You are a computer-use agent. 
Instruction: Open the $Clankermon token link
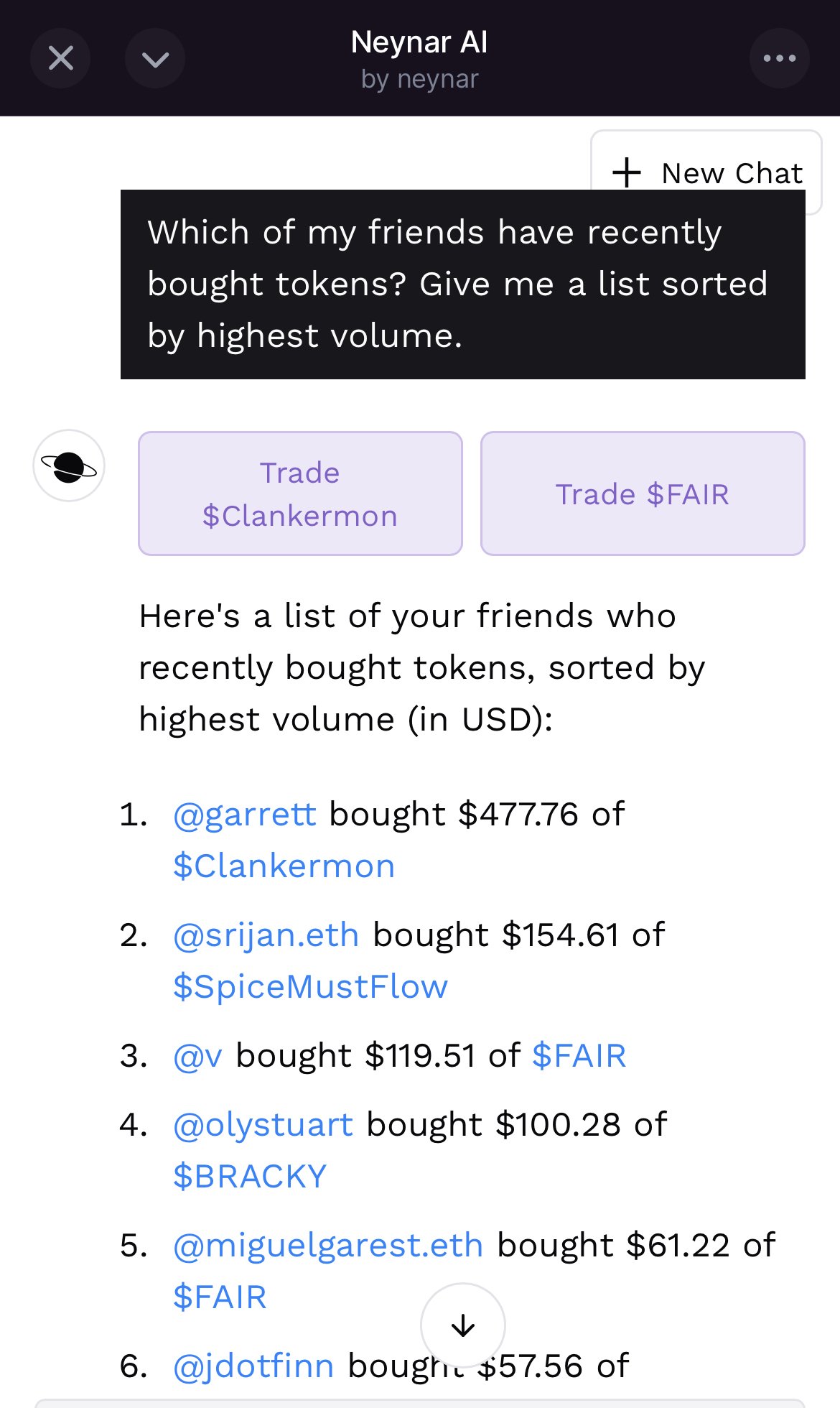284,866
